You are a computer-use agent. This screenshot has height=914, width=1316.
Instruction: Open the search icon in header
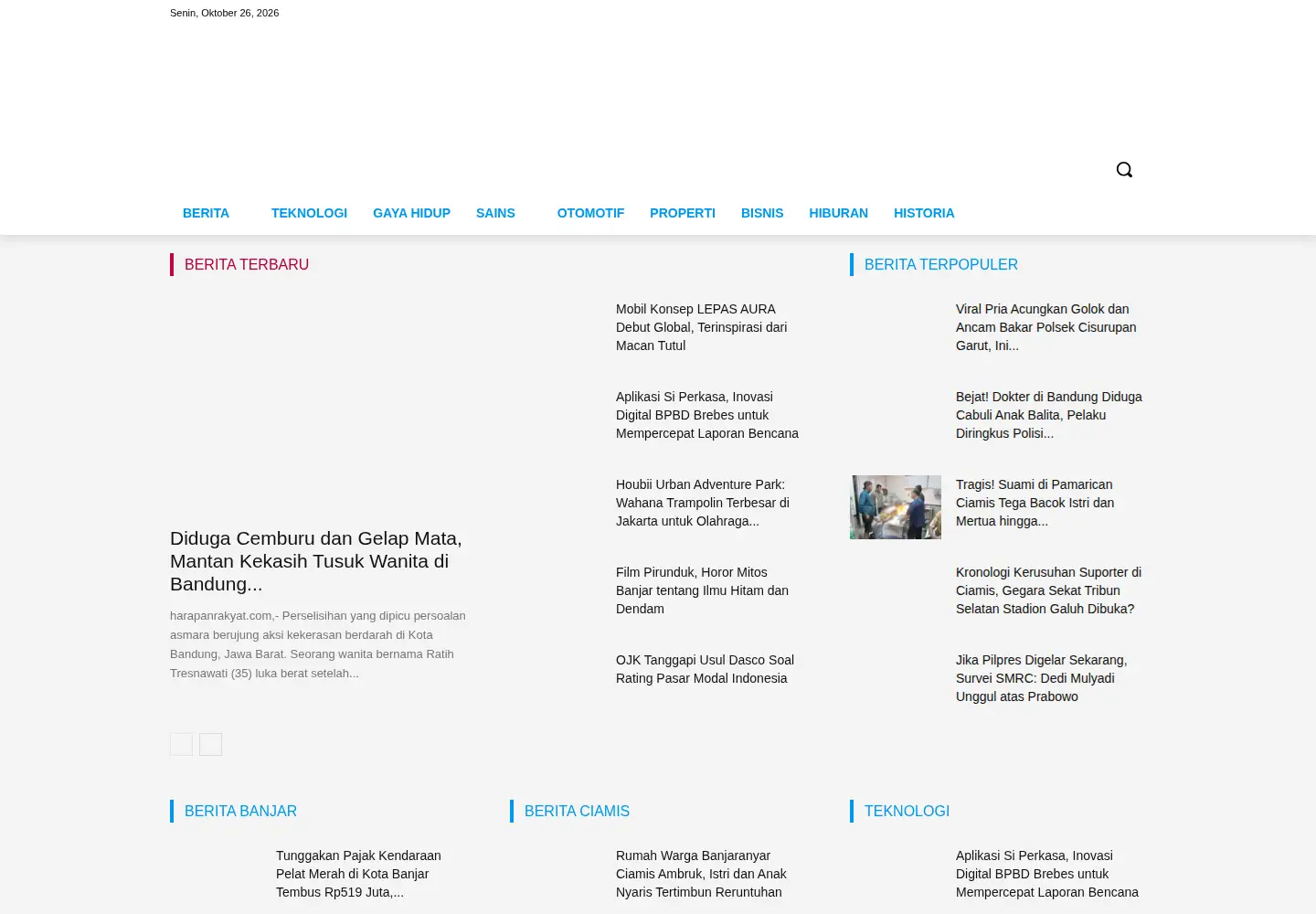point(1124,169)
